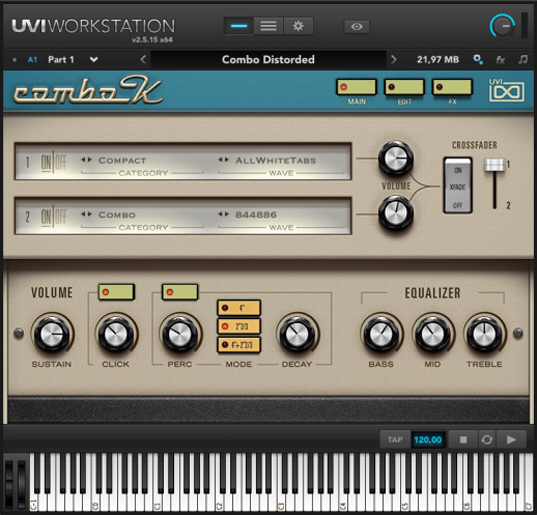Open the Combo Distorded preset browser
This screenshot has height=515, width=537.
pyautogui.click(x=268, y=60)
